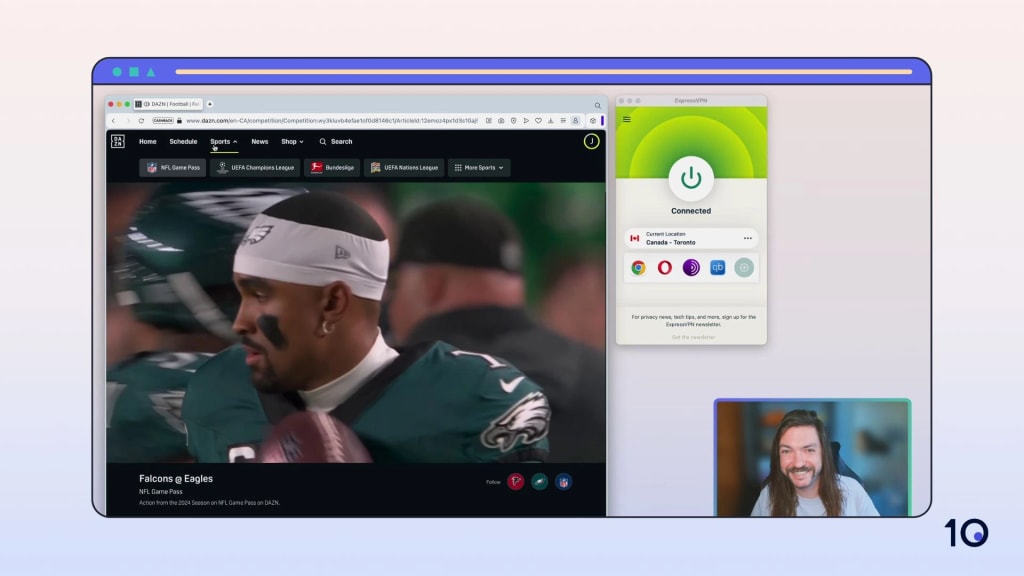The height and width of the screenshot is (576, 1024).
Task: Open the extensions cube icon
Action: [x=592, y=121]
